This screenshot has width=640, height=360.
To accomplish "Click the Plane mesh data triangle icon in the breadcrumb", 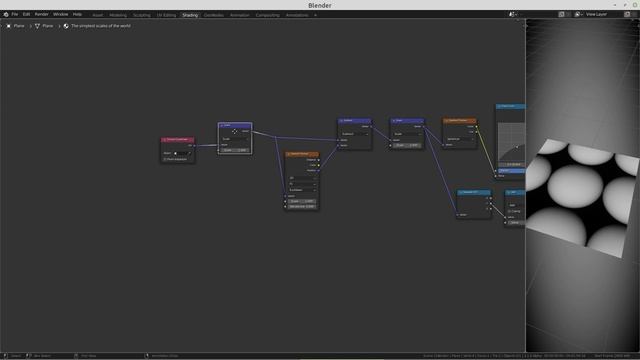I will click(x=38, y=26).
